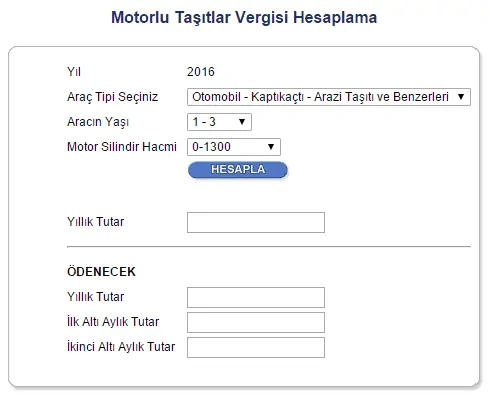Click the Aracın Yaşı label

pos(98,122)
